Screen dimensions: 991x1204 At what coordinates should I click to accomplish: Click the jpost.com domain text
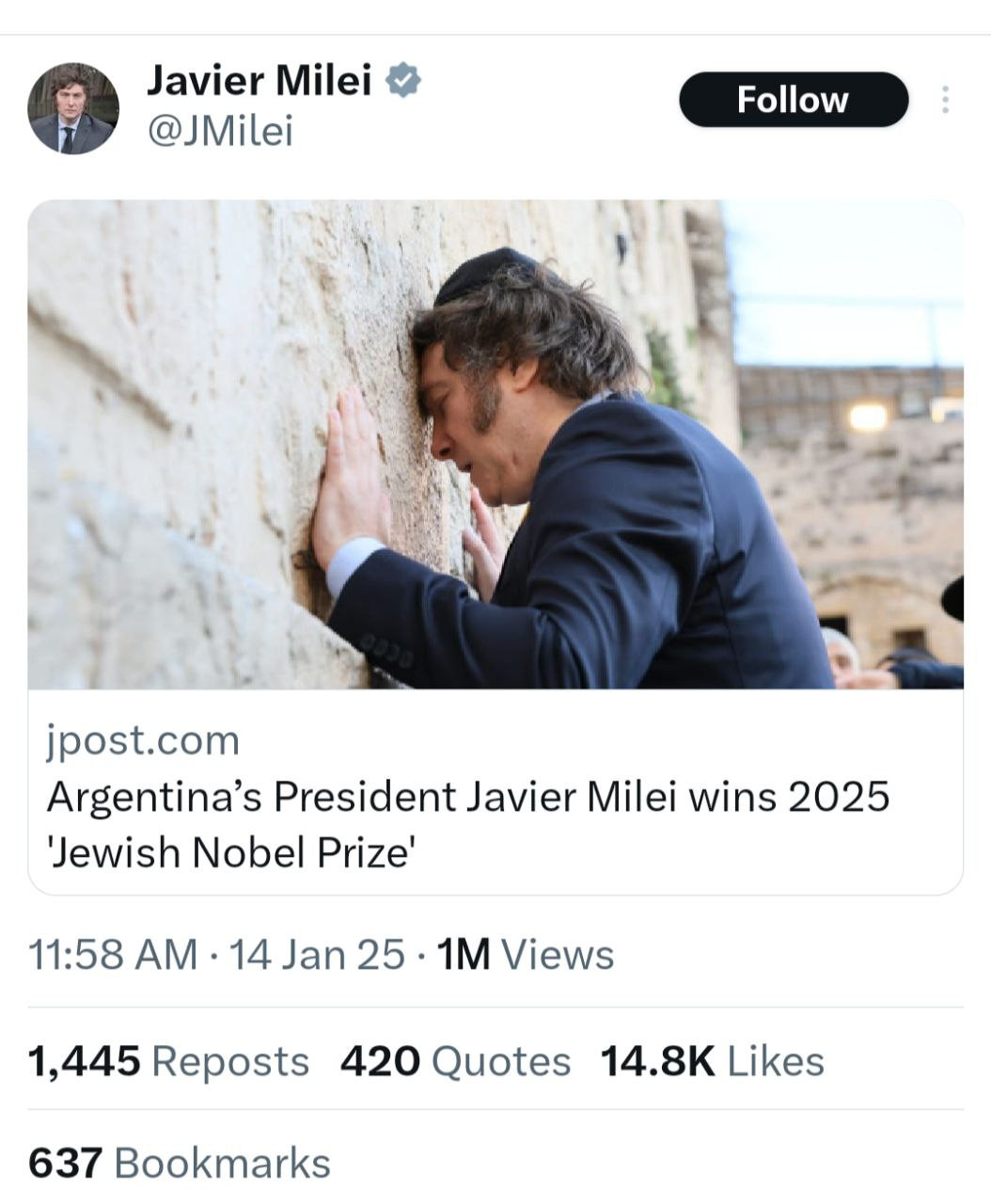143,740
